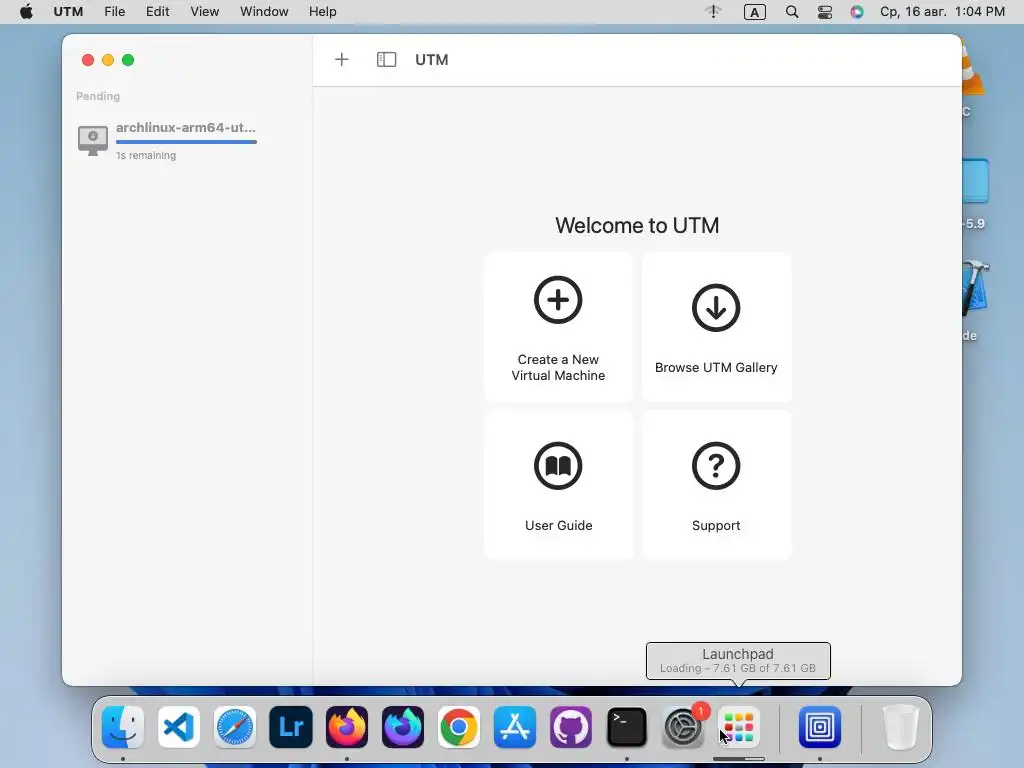Open the Window menu

click(x=264, y=12)
